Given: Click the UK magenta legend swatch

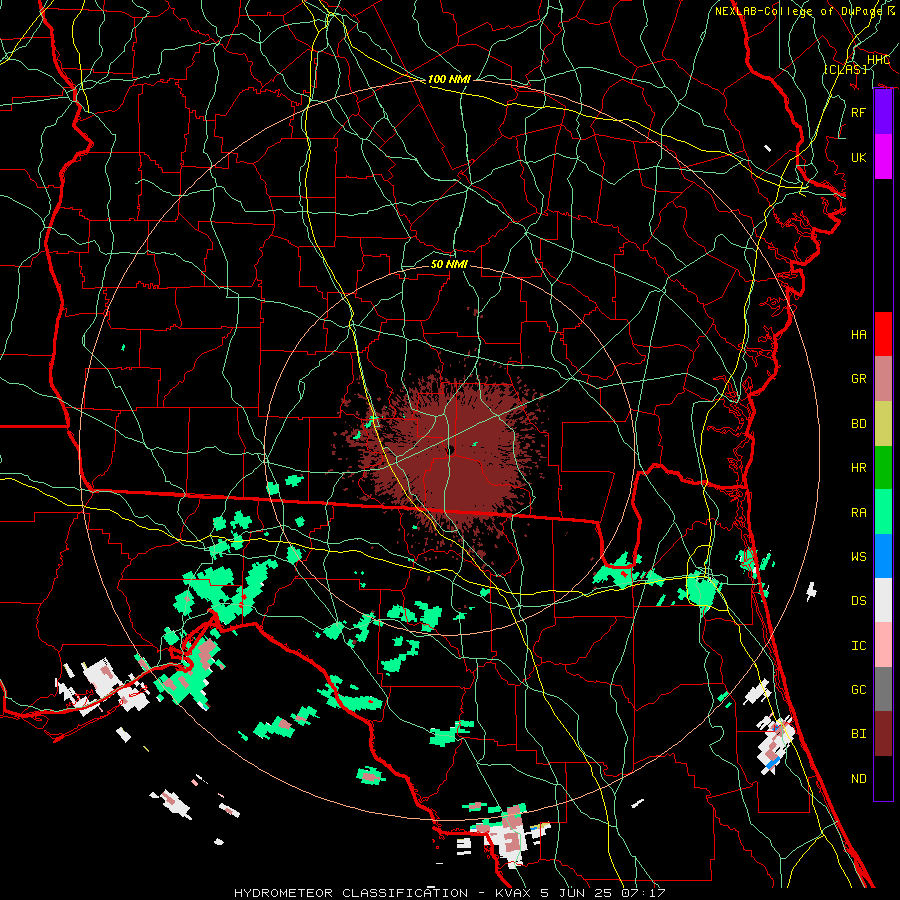Looking at the screenshot, I should point(883,157).
